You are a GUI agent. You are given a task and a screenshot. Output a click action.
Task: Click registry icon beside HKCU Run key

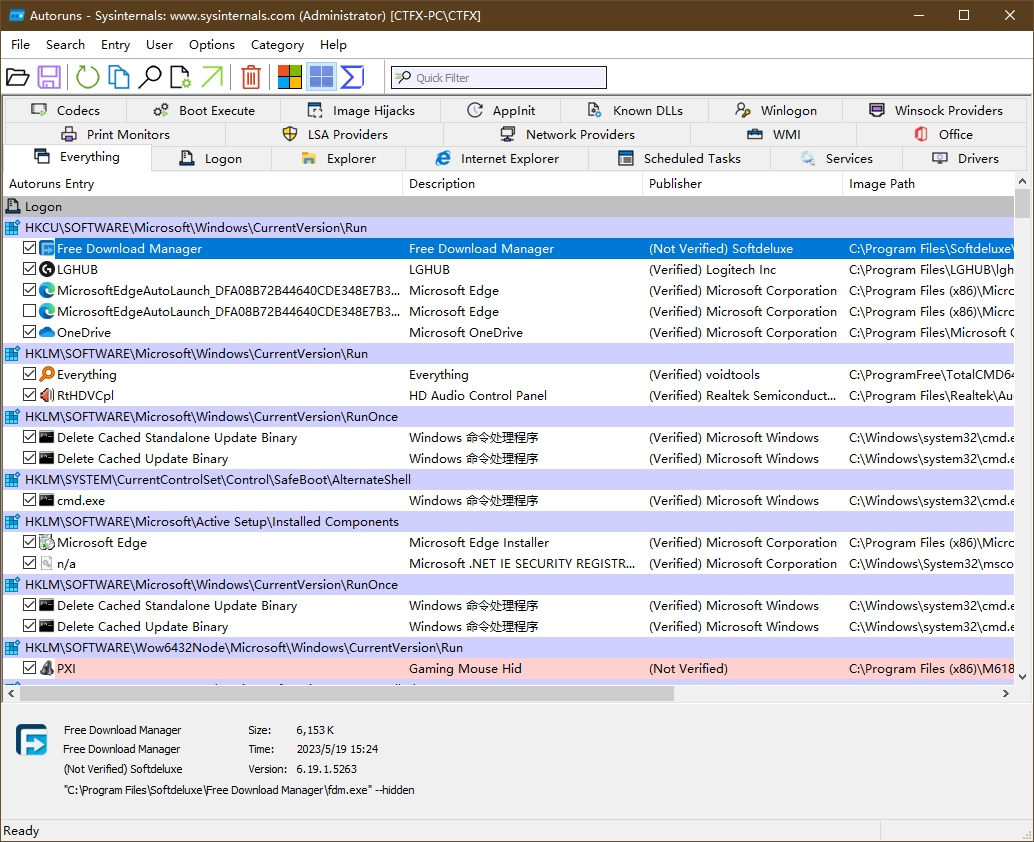click(13, 228)
